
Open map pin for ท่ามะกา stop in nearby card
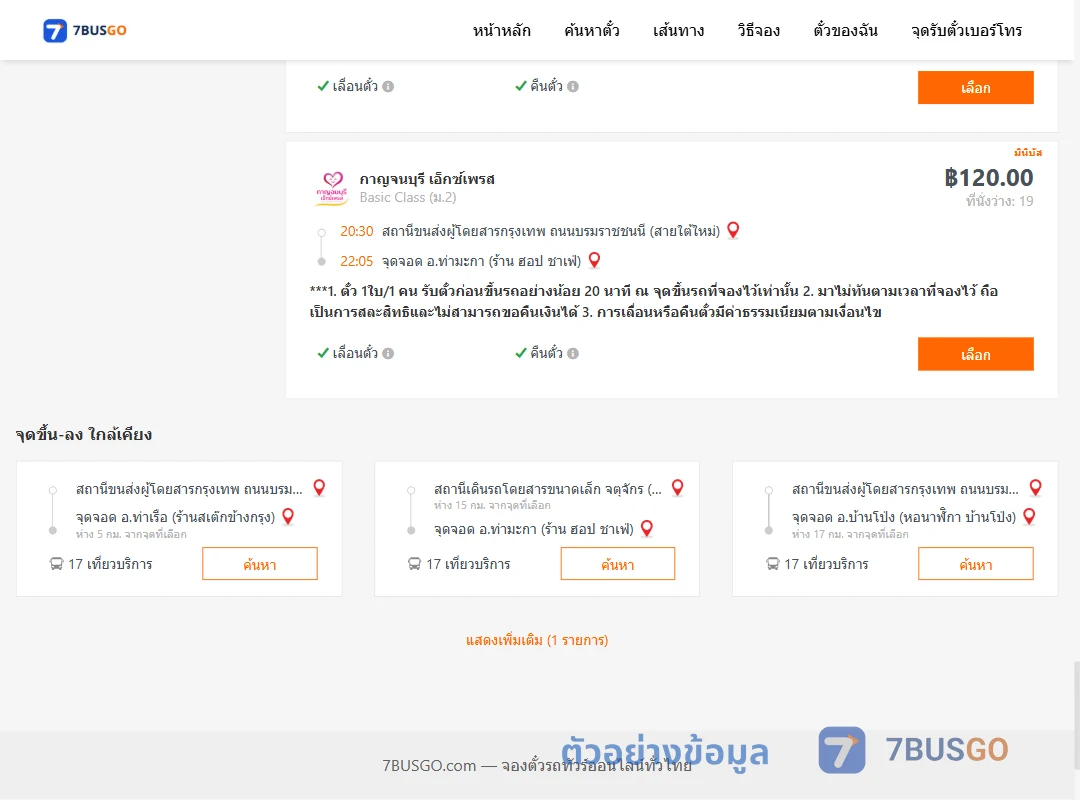(x=647, y=529)
